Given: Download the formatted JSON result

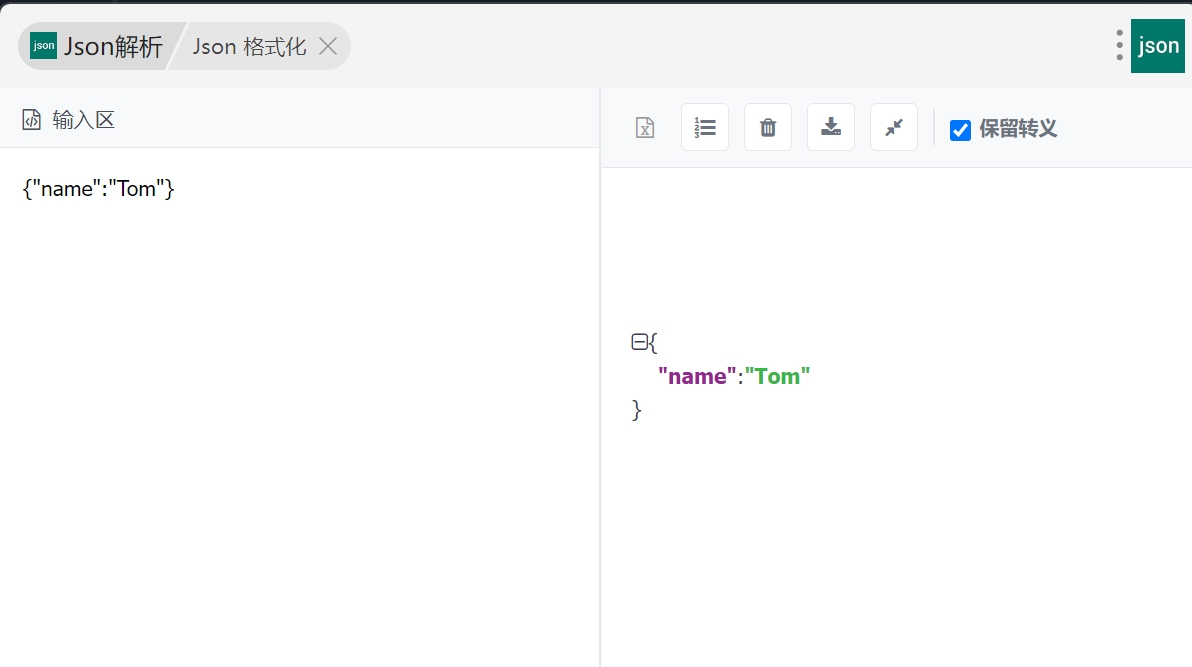Looking at the screenshot, I should tap(831, 127).
